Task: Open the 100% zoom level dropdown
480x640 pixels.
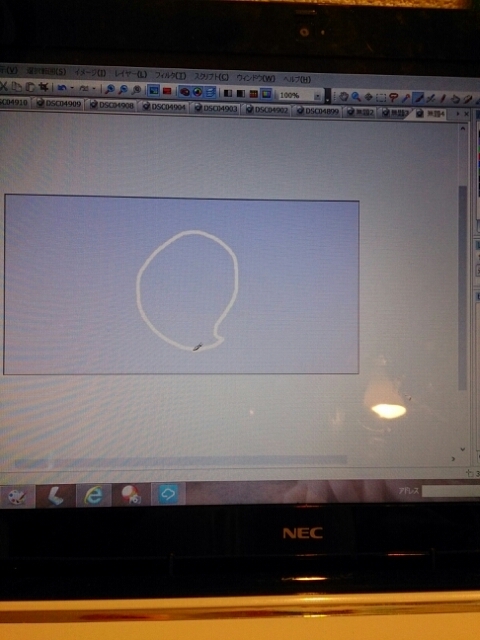Action: (317, 96)
